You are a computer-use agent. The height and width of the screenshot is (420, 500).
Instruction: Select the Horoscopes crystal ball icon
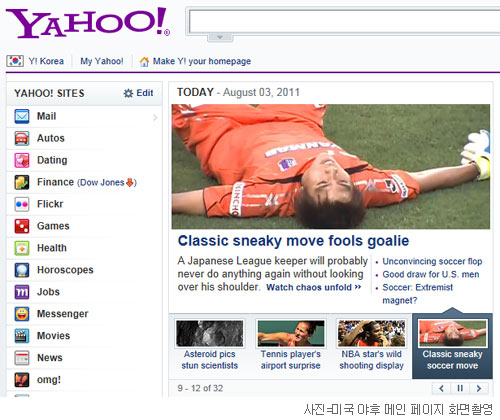click(x=22, y=270)
